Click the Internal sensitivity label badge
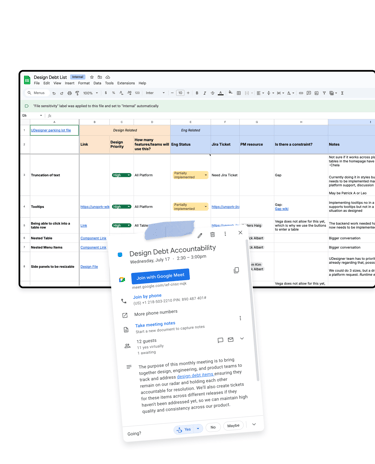The width and height of the screenshot is (375, 464). coord(78,77)
